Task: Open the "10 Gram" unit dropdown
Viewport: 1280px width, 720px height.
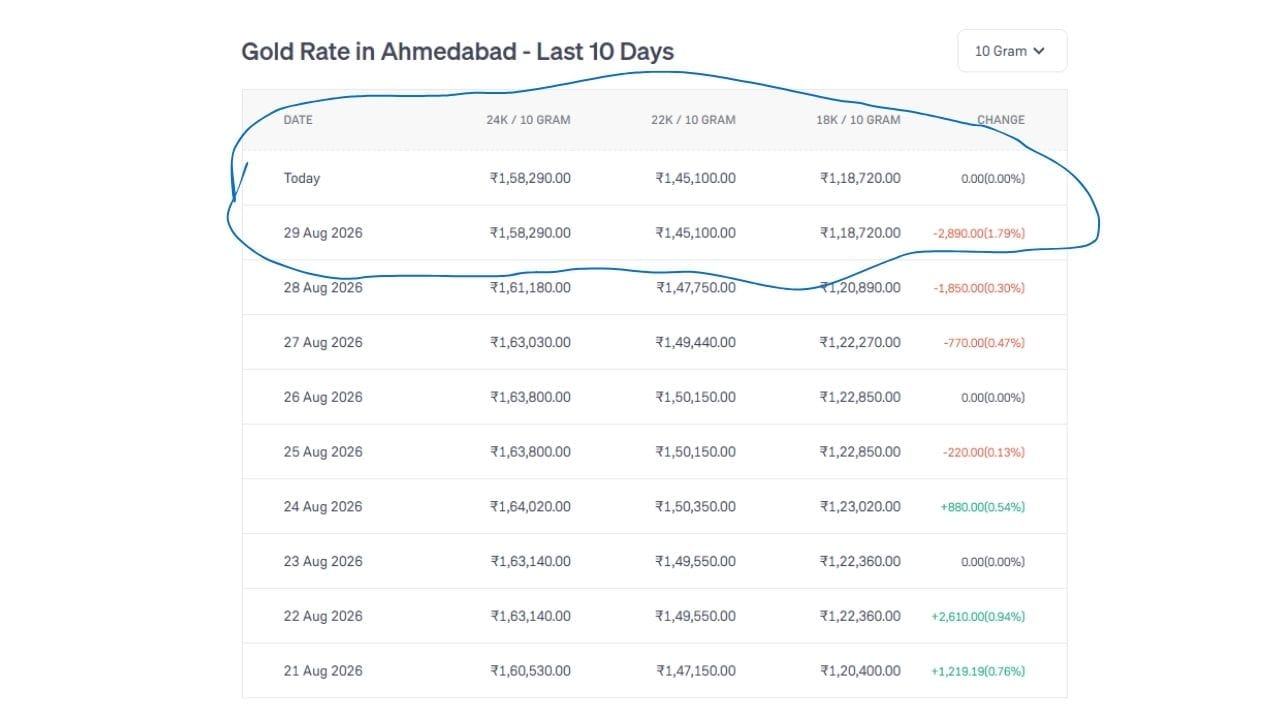Action: pyautogui.click(x=1012, y=51)
